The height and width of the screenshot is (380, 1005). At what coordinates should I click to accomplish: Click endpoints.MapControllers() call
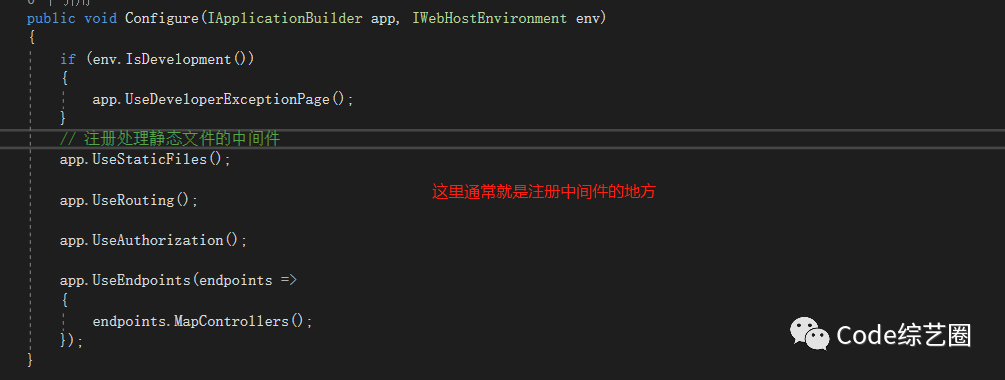[202, 321]
